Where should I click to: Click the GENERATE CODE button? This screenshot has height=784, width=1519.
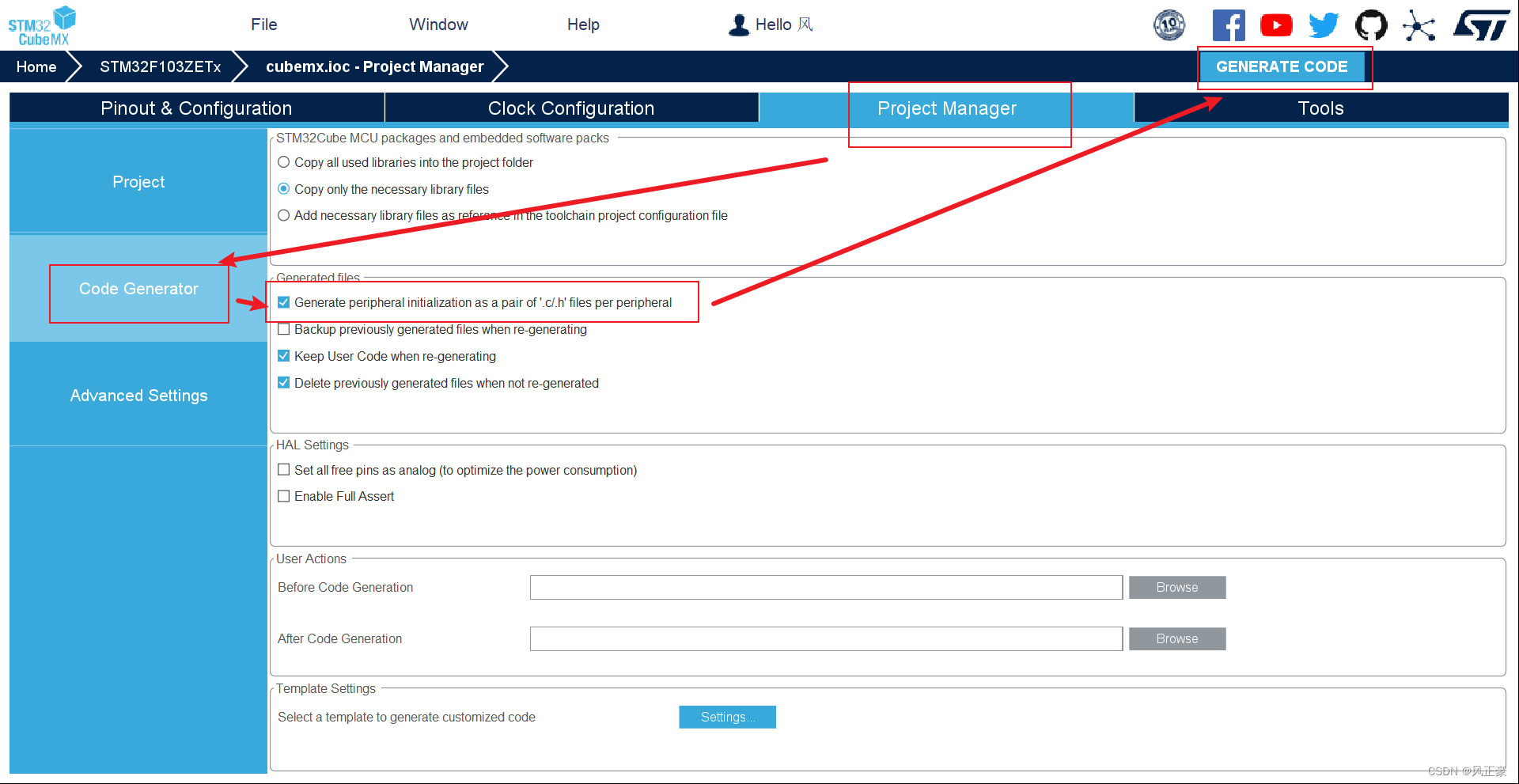coord(1282,66)
